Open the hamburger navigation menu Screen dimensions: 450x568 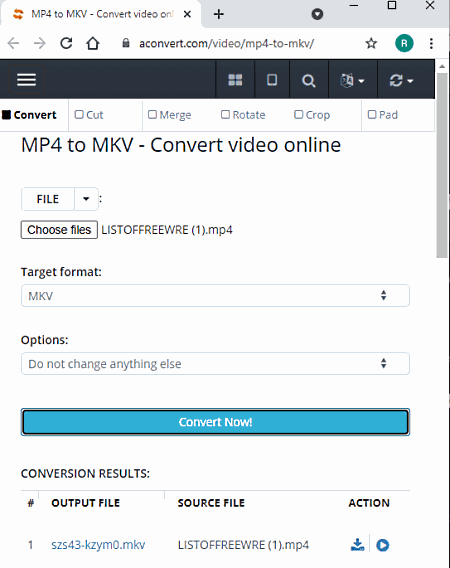[x=26, y=80]
